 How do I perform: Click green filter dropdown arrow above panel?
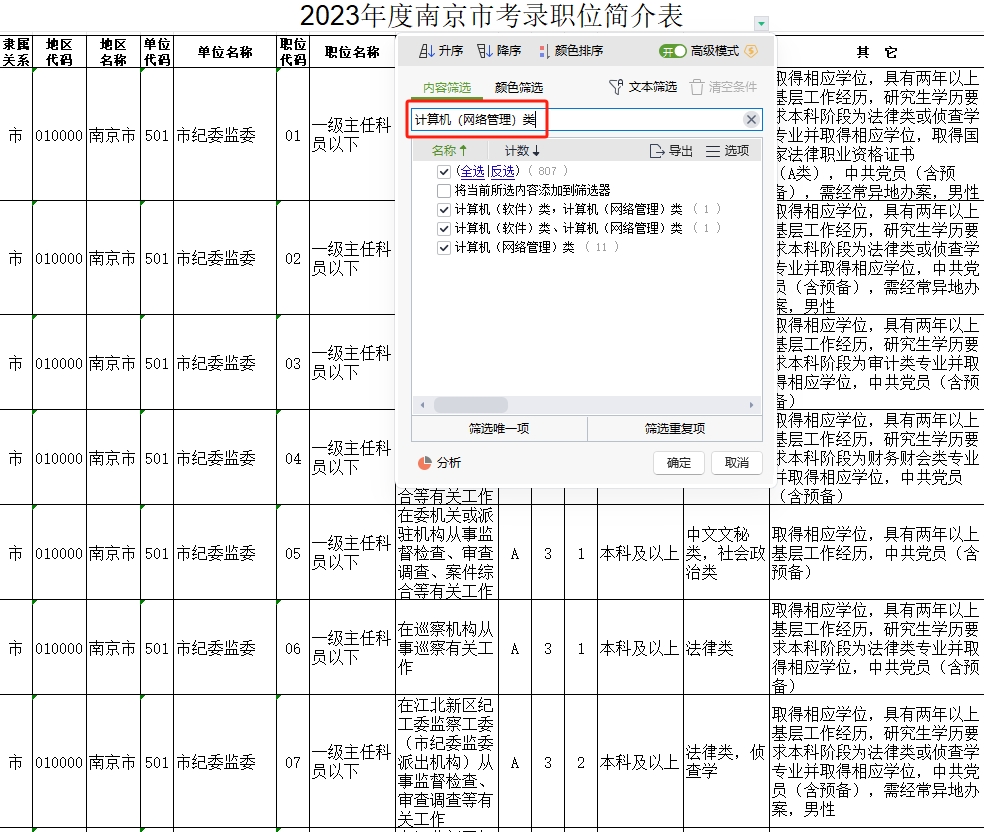pos(761,23)
